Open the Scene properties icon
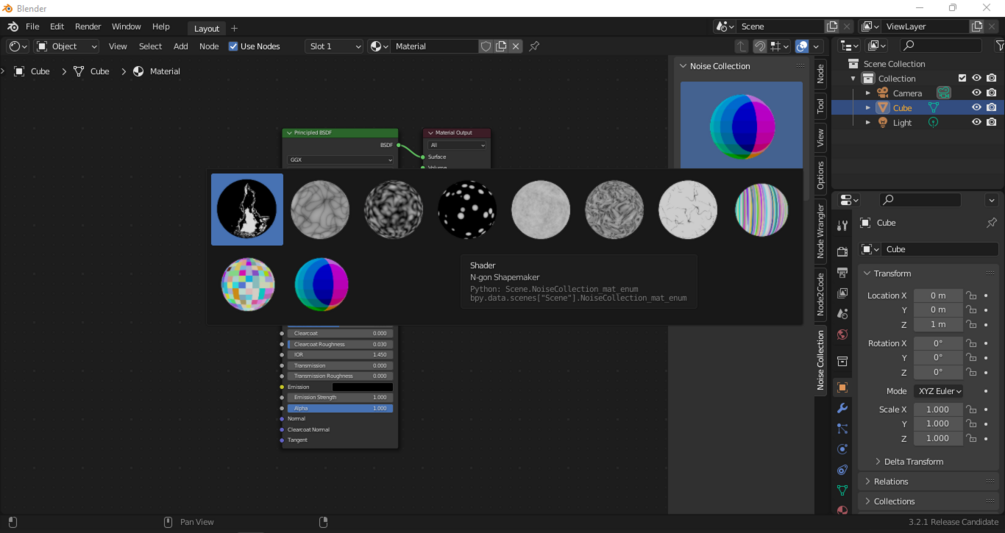Image resolution: width=1005 pixels, height=533 pixels. click(x=842, y=313)
